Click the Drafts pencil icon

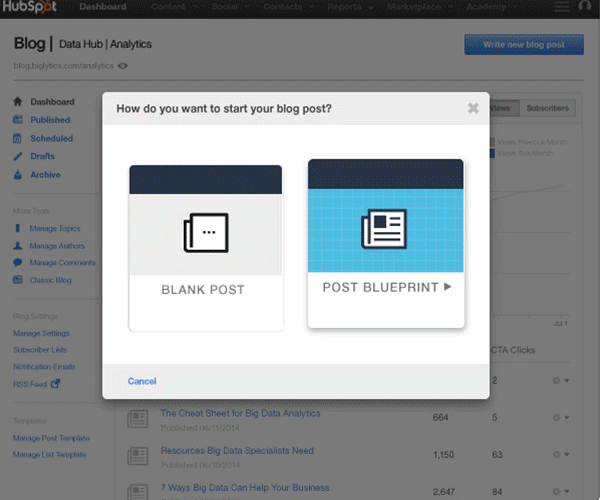tap(18, 156)
